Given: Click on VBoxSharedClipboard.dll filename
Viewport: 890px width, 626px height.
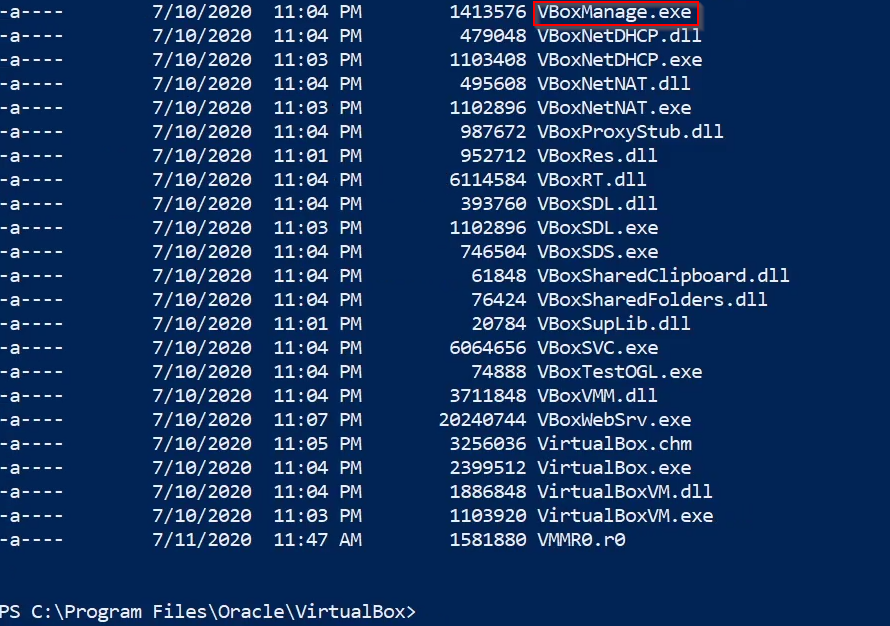Looking at the screenshot, I should (663, 276).
